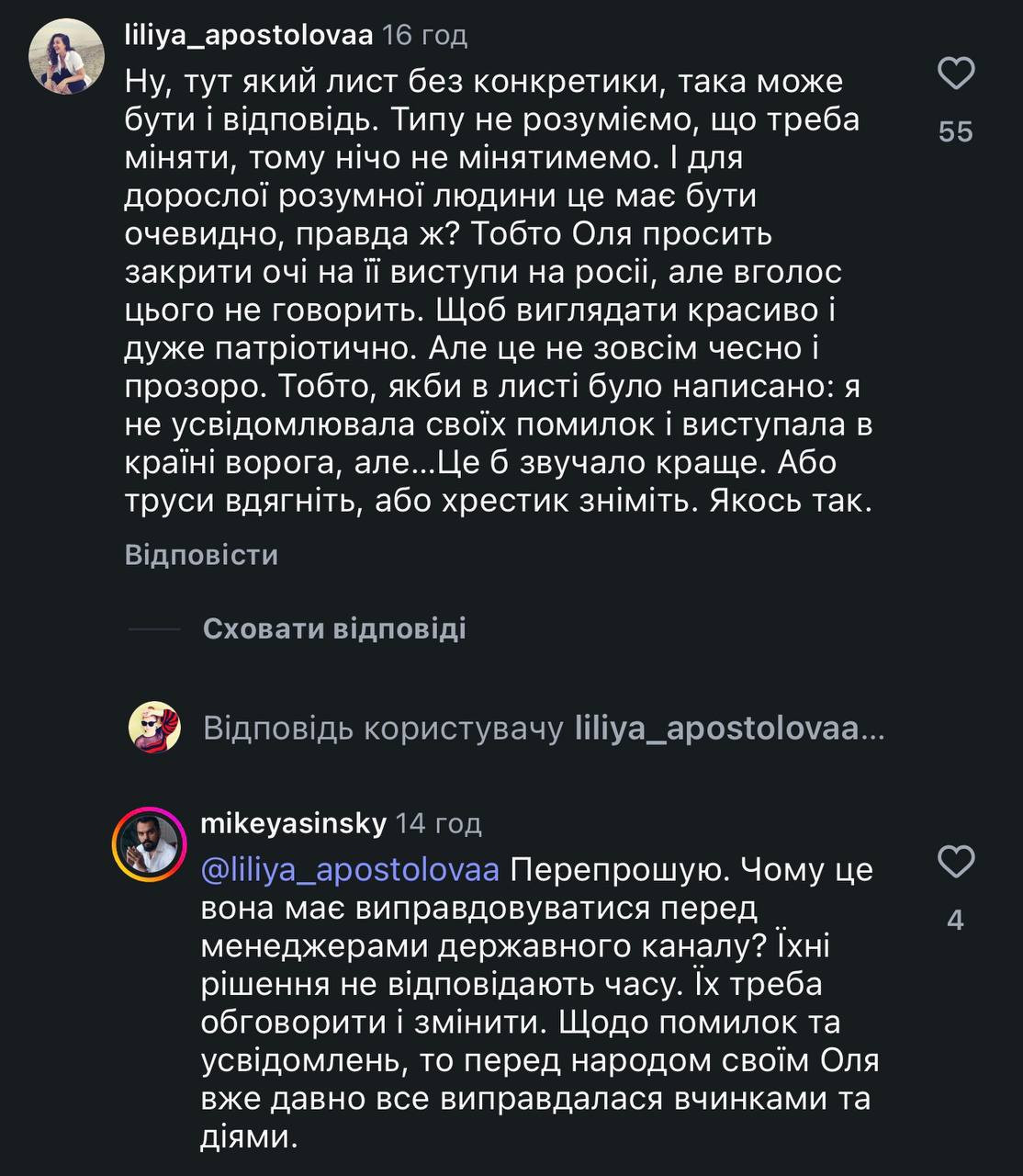1023x1176 pixels.
Task: Tap the bold liliya_apostolovaa name in reply header
Action: [x=716, y=729]
